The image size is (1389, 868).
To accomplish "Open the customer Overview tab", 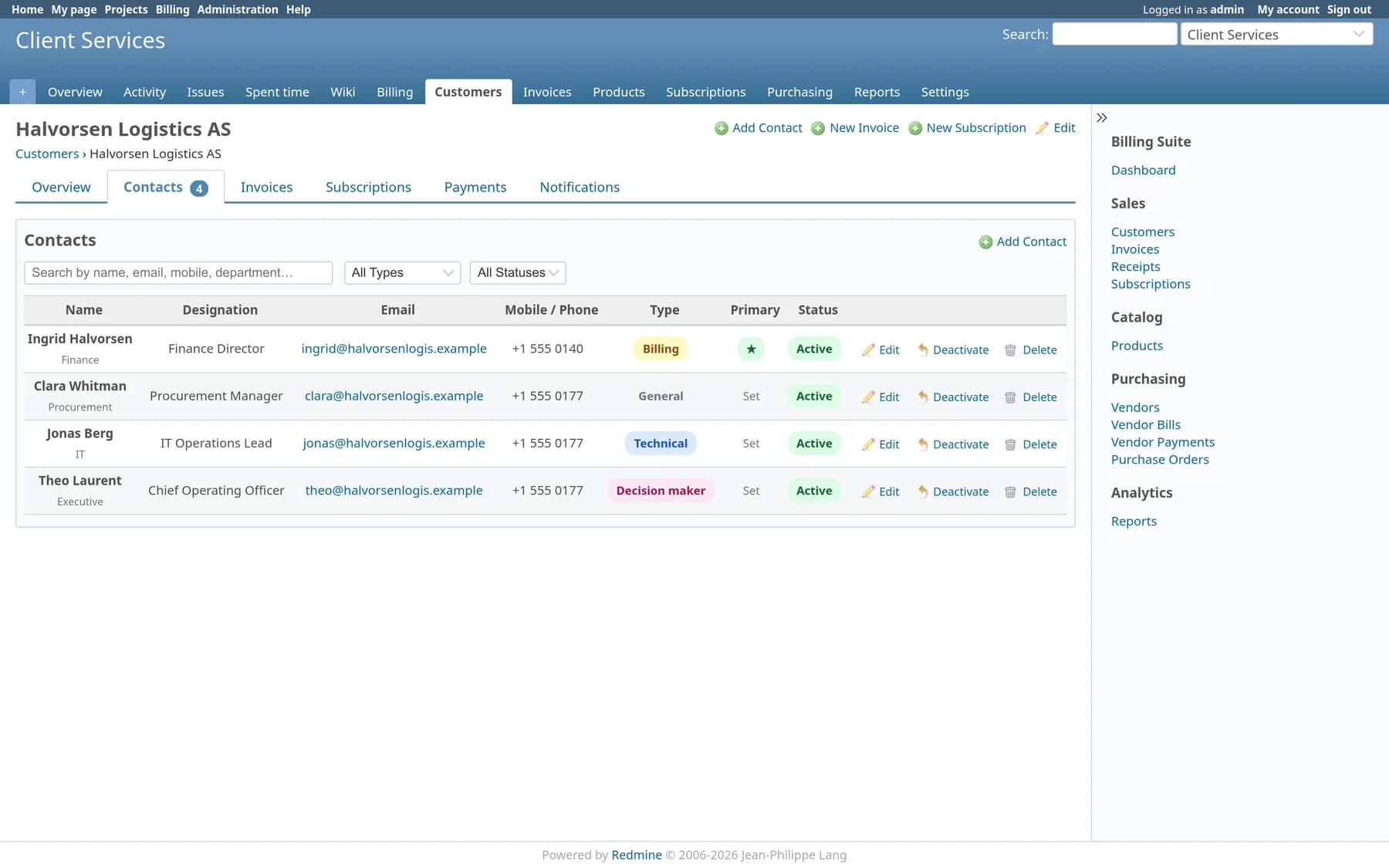I will (61, 187).
